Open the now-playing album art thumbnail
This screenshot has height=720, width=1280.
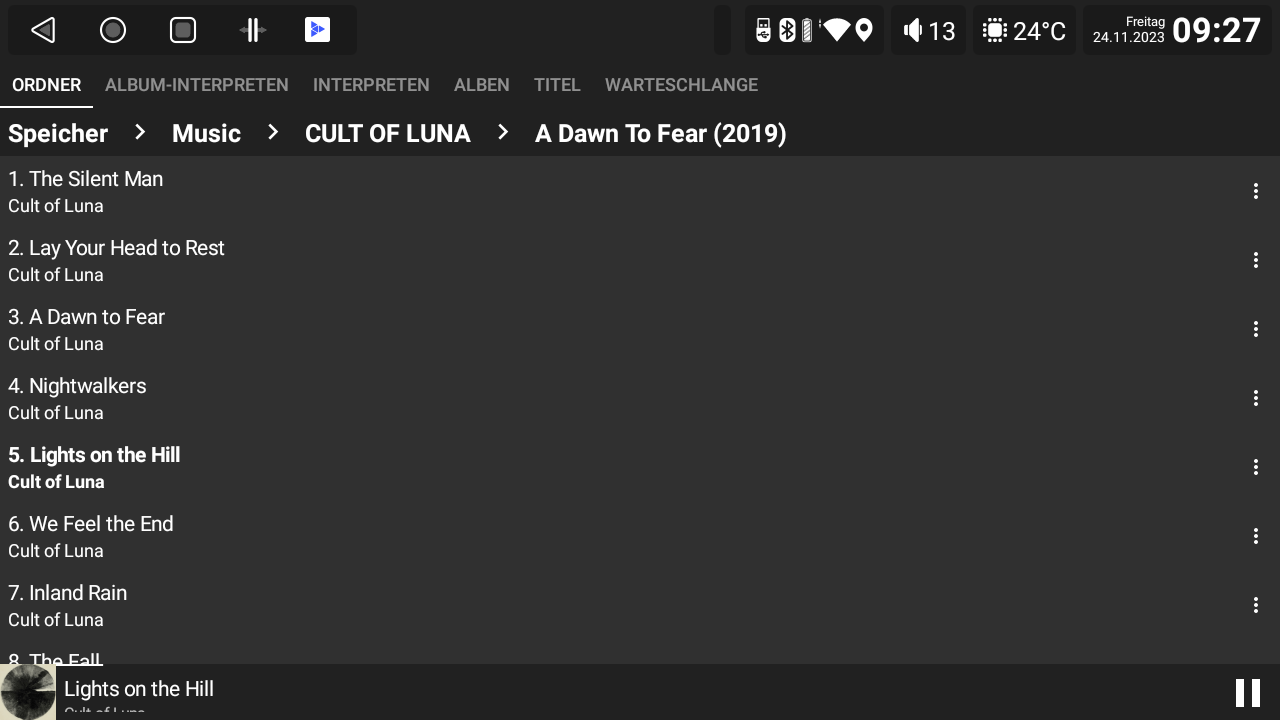28,692
